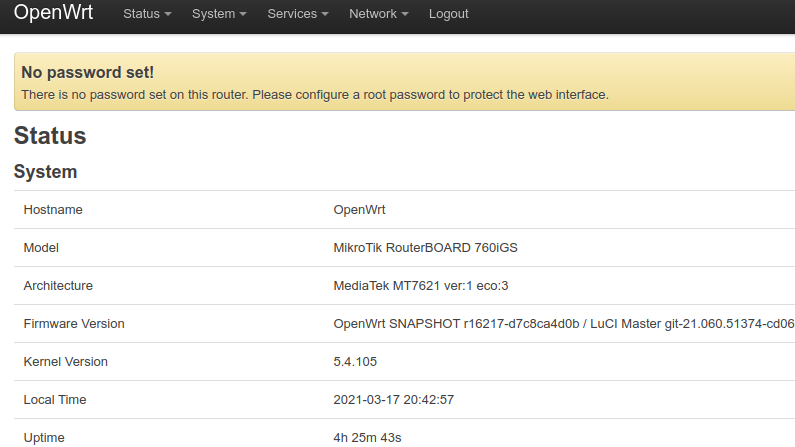Image resolution: width=795 pixels, height=447 pixels.
Task: Expand the Network navigation menu
Action: tap(378, 14)
